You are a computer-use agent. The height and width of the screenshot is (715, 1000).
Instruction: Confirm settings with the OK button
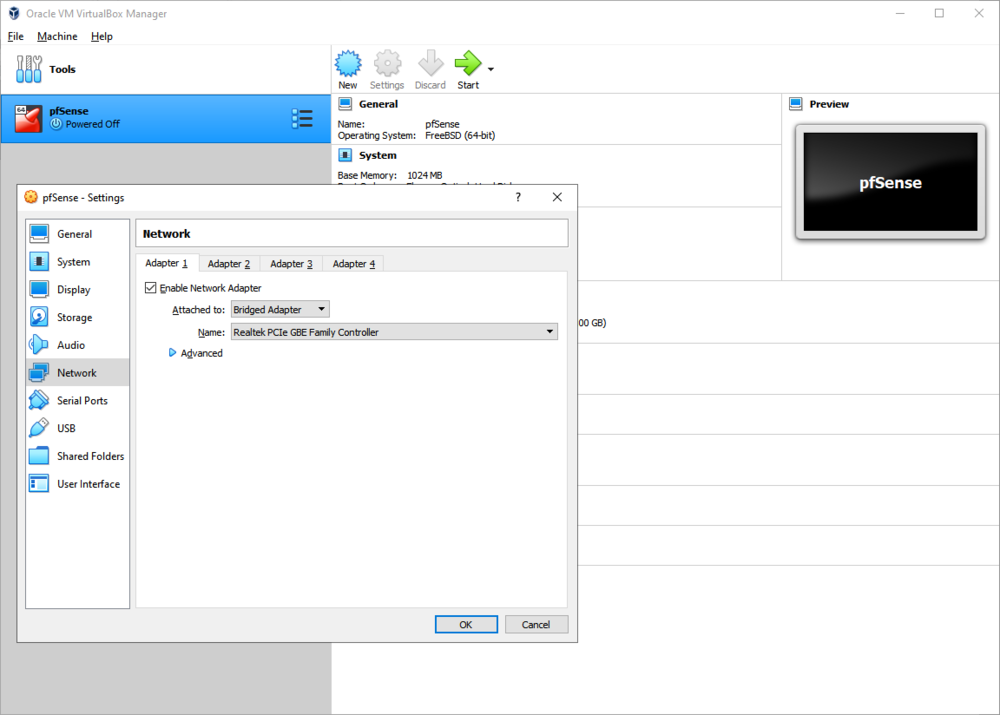(x=466, y=623)
